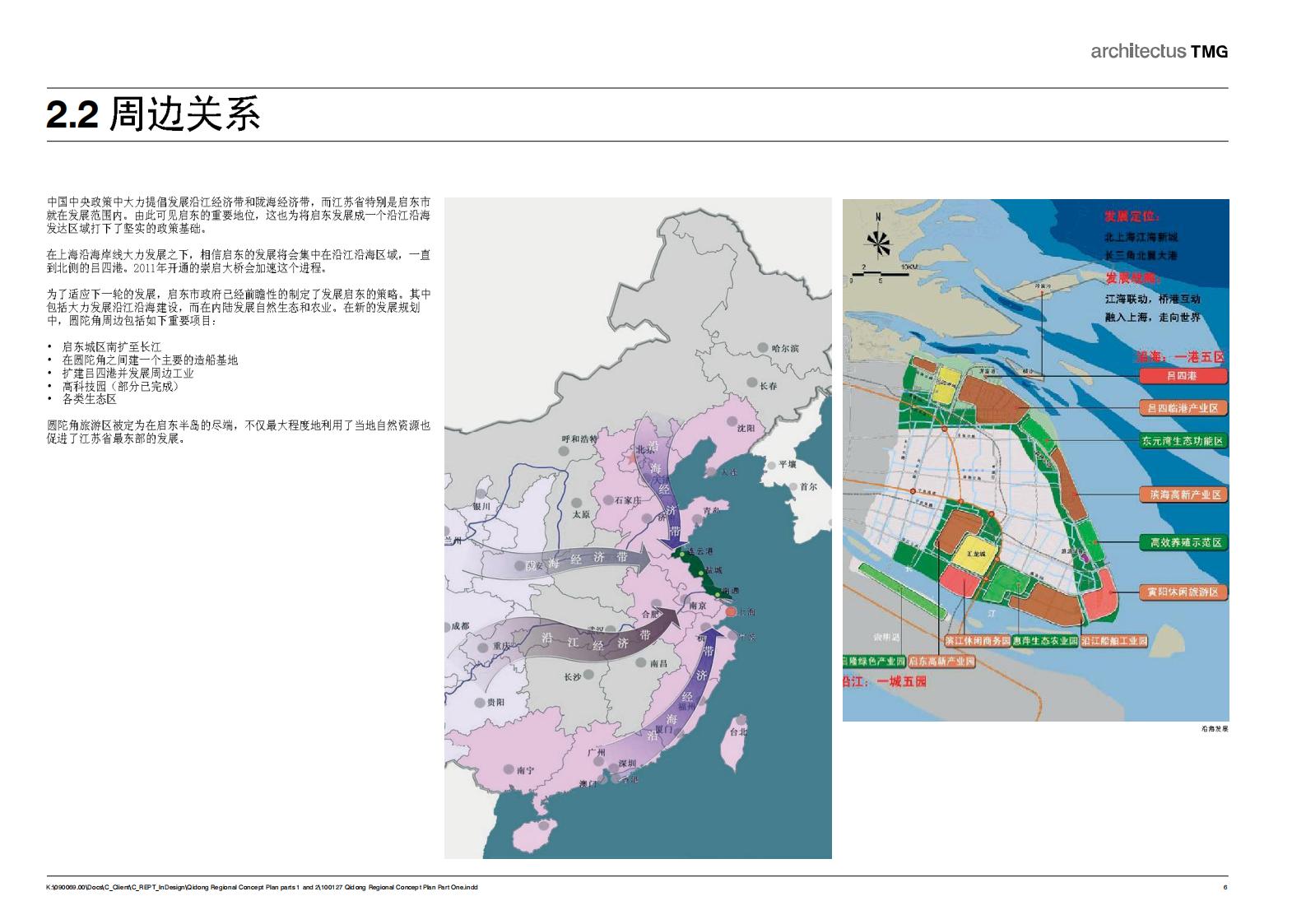Viewport: 1306px width, 924px height.
Task: Click the city label '成都'
Action: click(460, 627)
